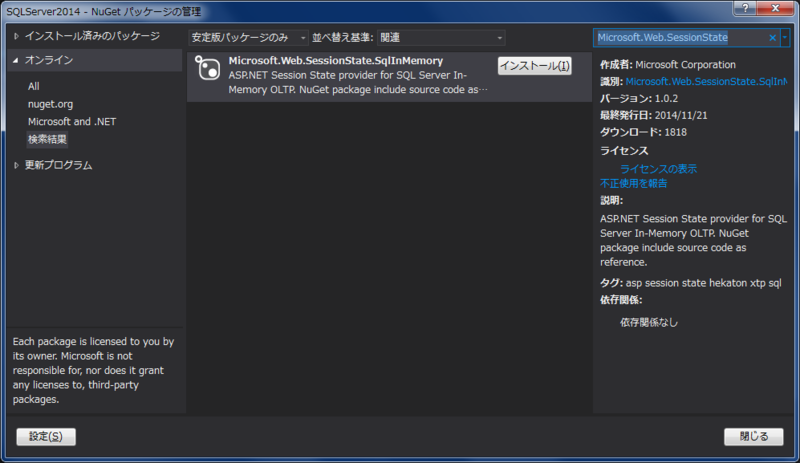
Task: Click the ダウンロード: 1818 text
Action: [643, 132]
